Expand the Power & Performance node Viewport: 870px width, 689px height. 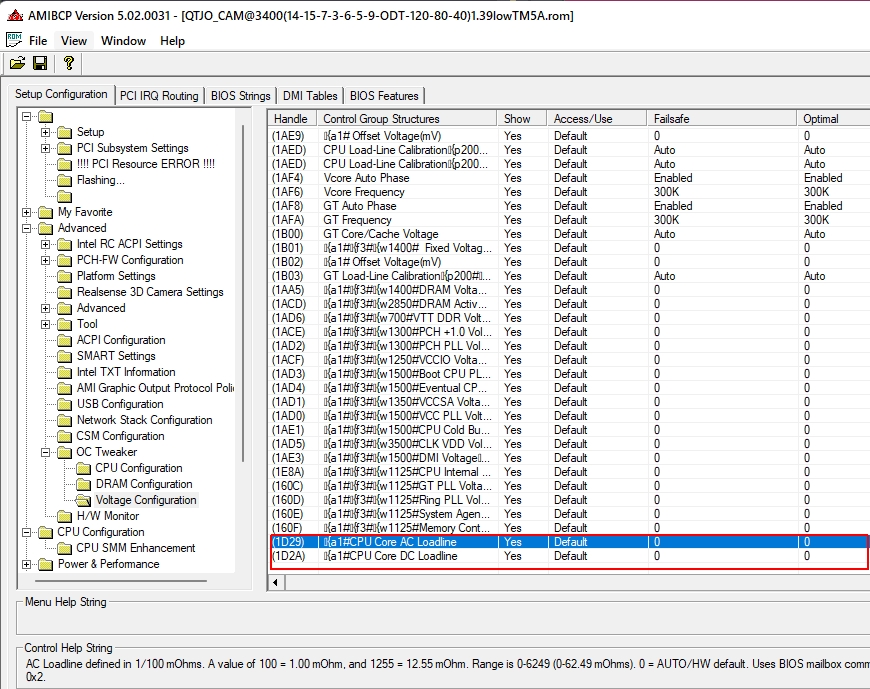point(27,564)
